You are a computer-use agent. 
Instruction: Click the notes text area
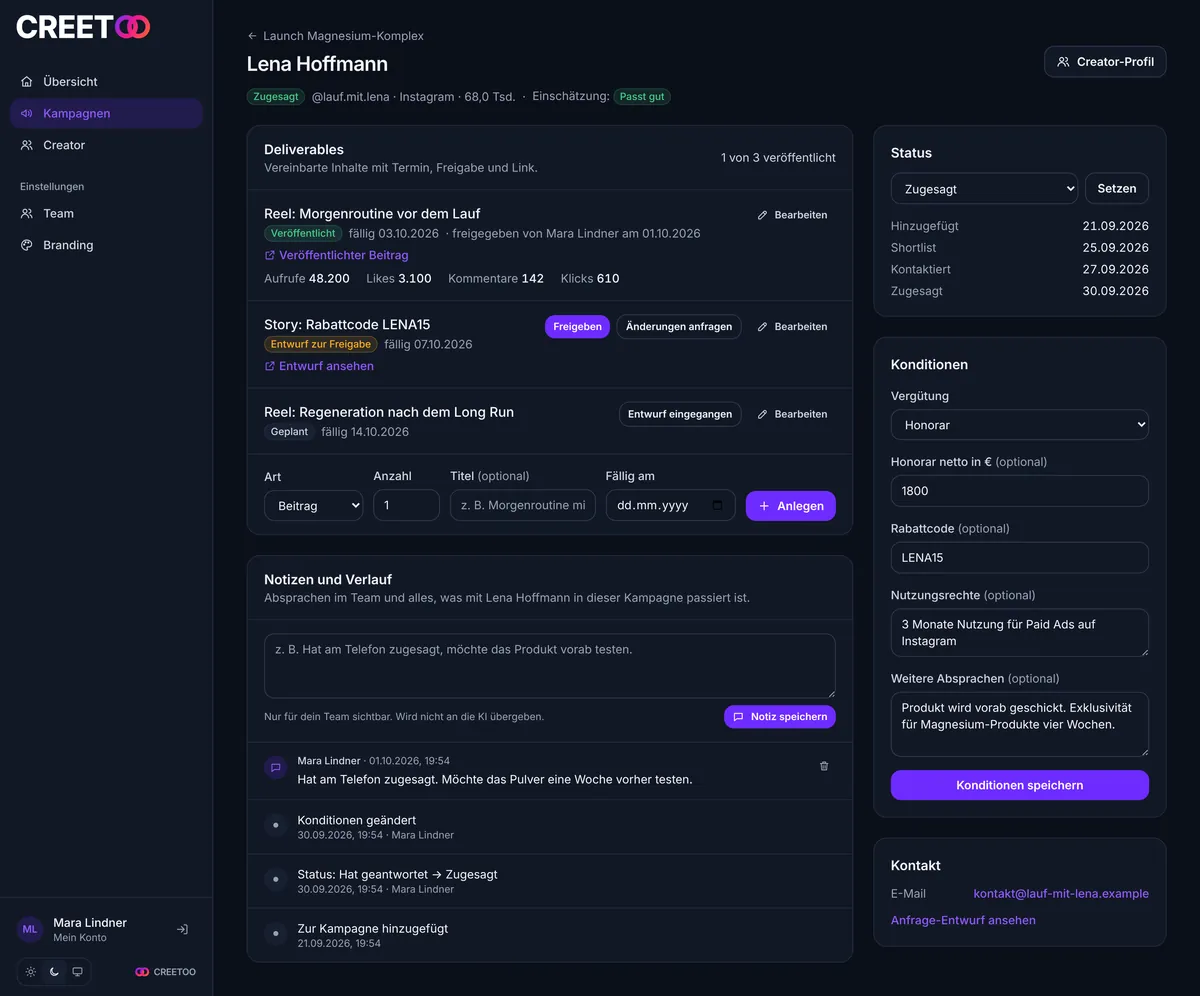550,666
